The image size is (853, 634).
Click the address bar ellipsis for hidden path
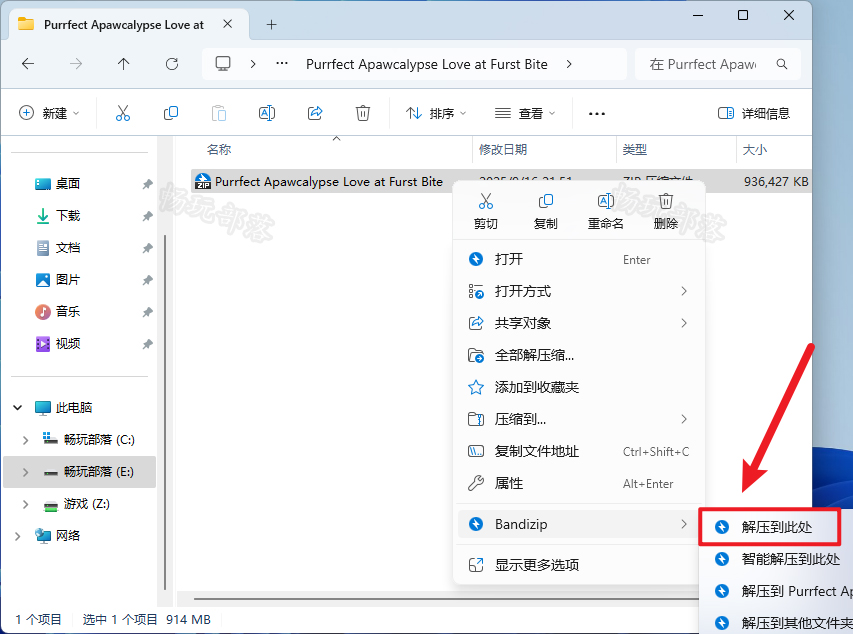(282, 64)
